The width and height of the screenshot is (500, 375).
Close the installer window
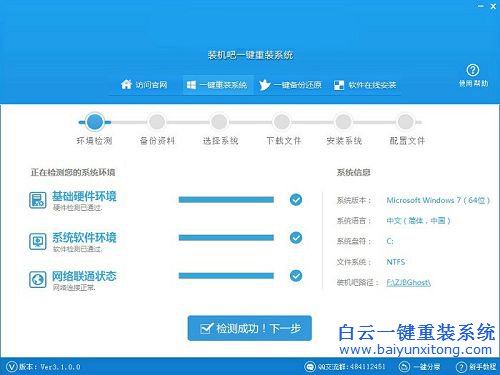pos(493,6)
